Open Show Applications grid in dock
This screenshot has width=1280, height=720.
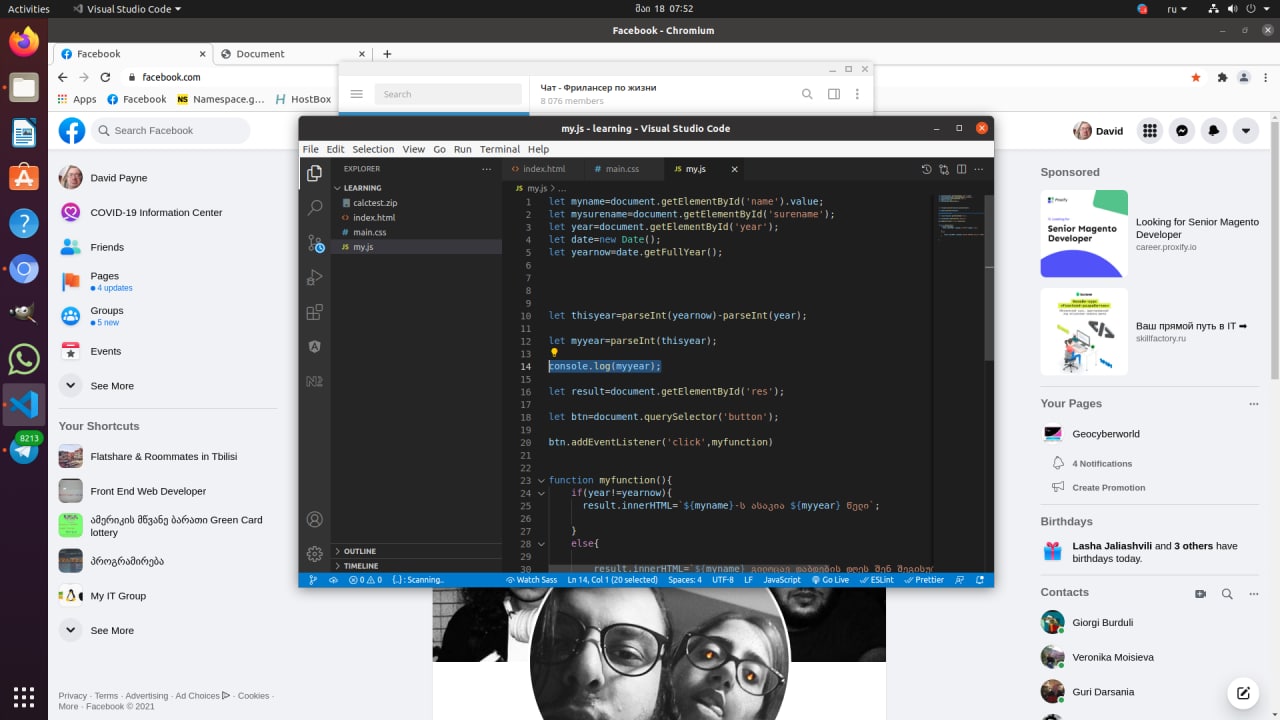pos(24,696)
